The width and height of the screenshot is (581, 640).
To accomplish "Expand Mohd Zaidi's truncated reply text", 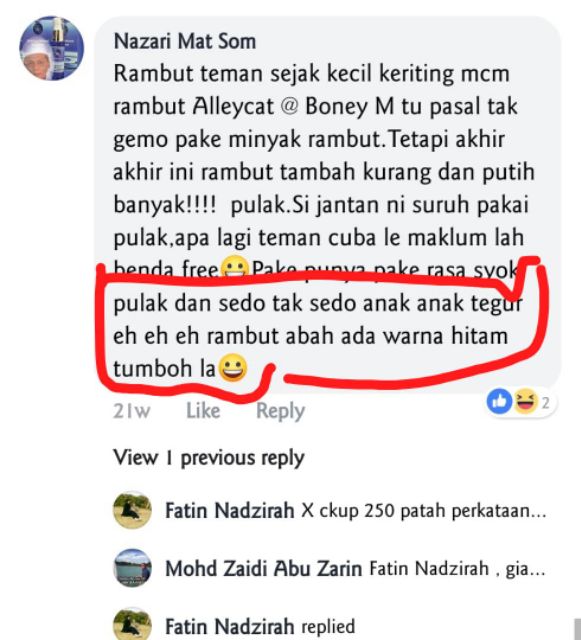I will coord(457,568).
